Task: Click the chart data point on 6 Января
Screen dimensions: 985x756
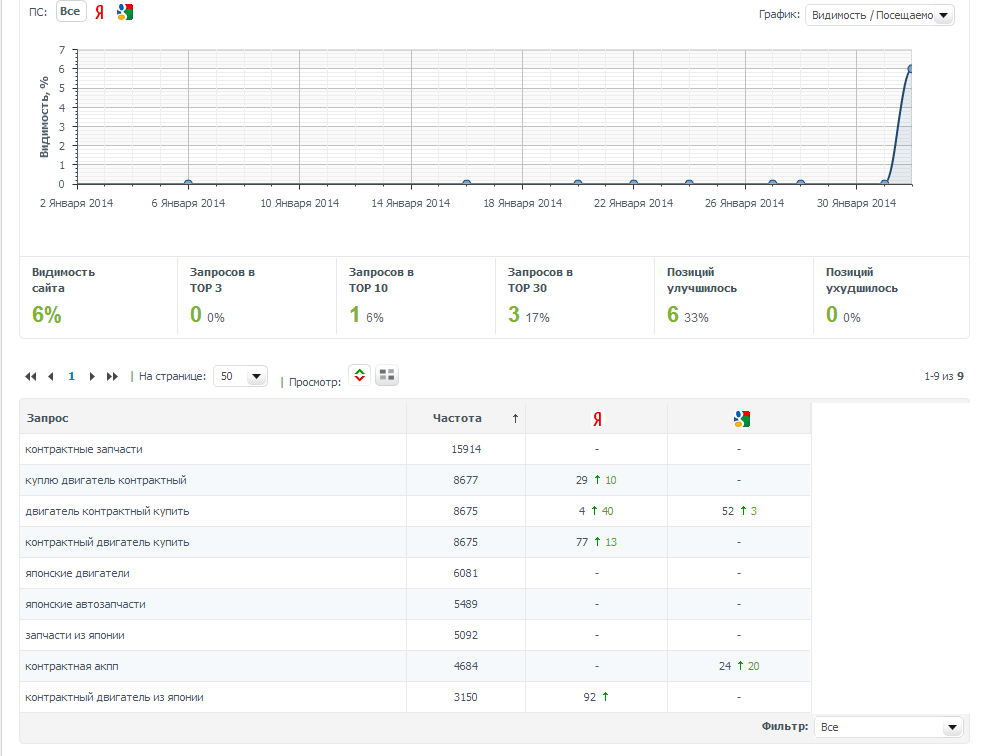Action: click(x=188, y=184)
